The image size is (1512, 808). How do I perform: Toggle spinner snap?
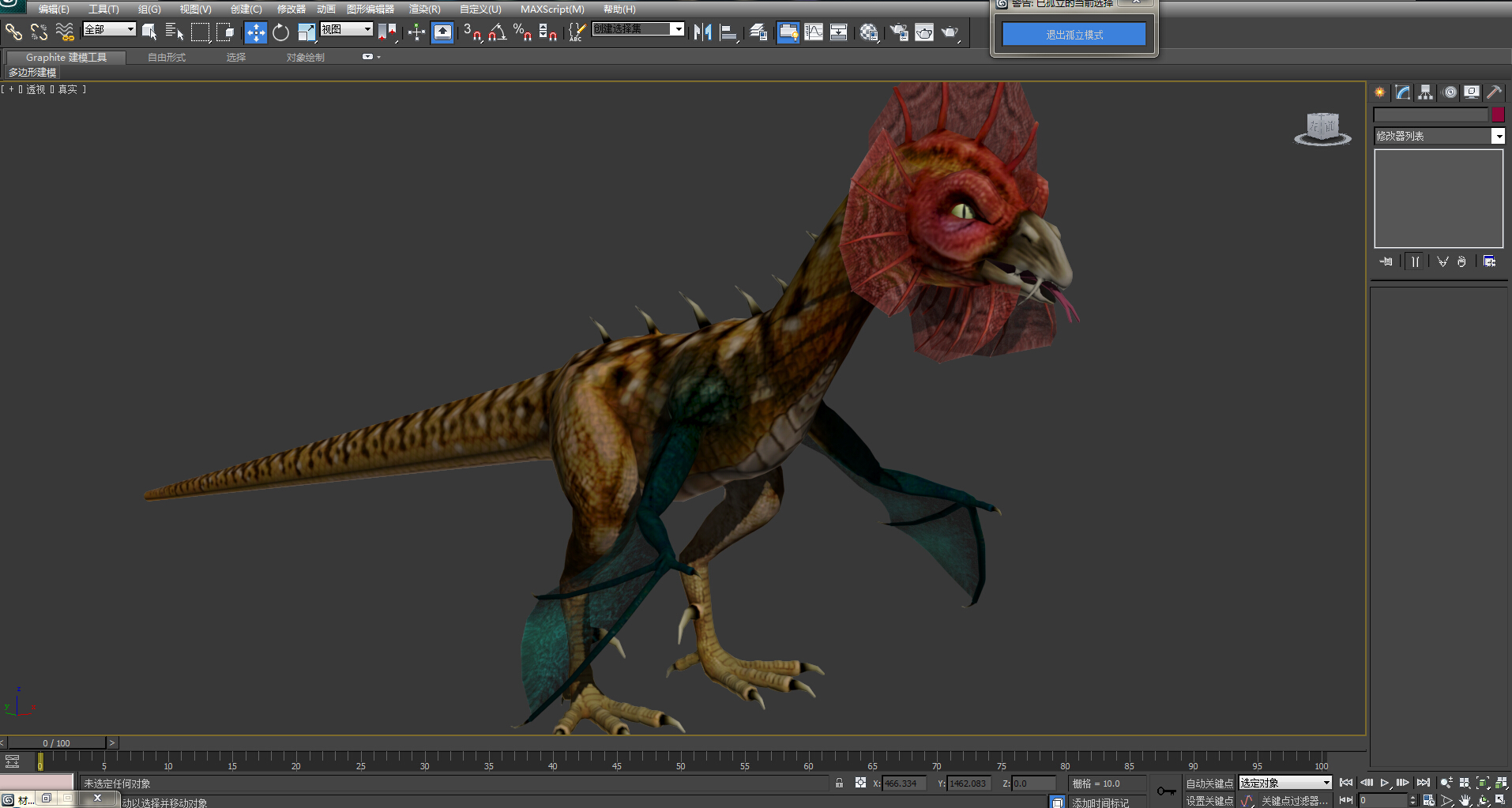tap(547, 32)
